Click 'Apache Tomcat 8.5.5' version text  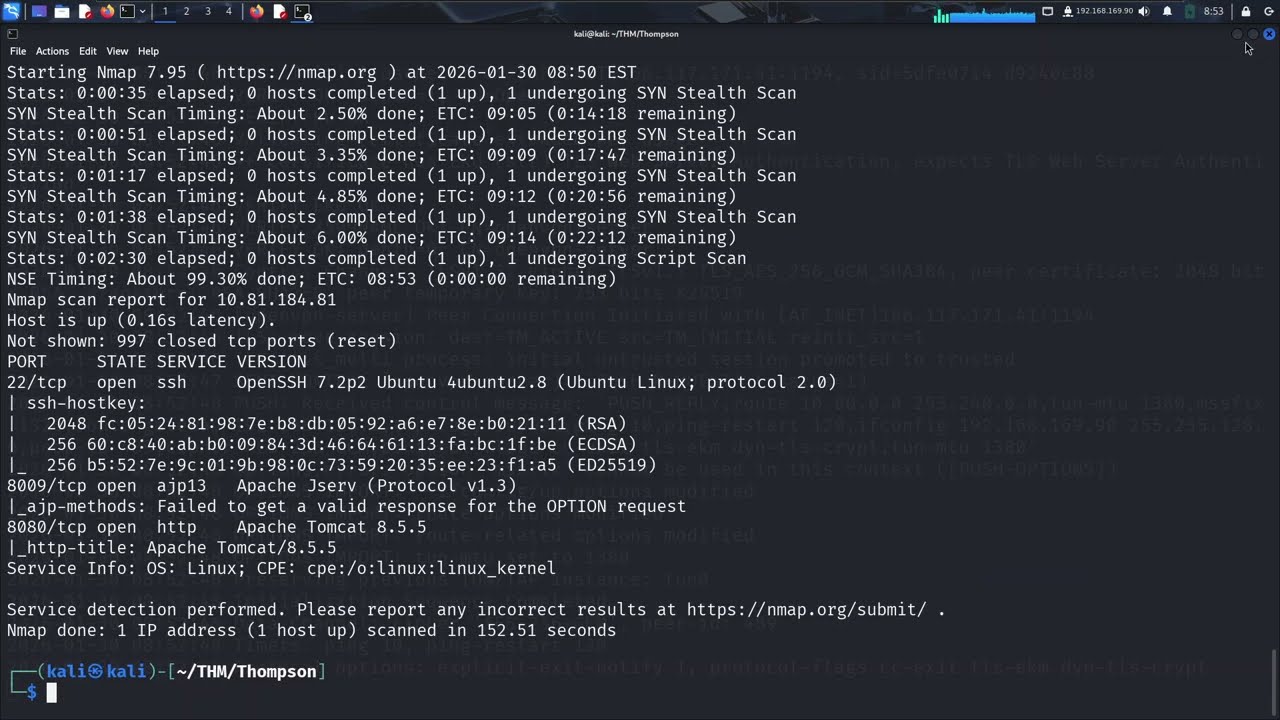pos(332,527)
